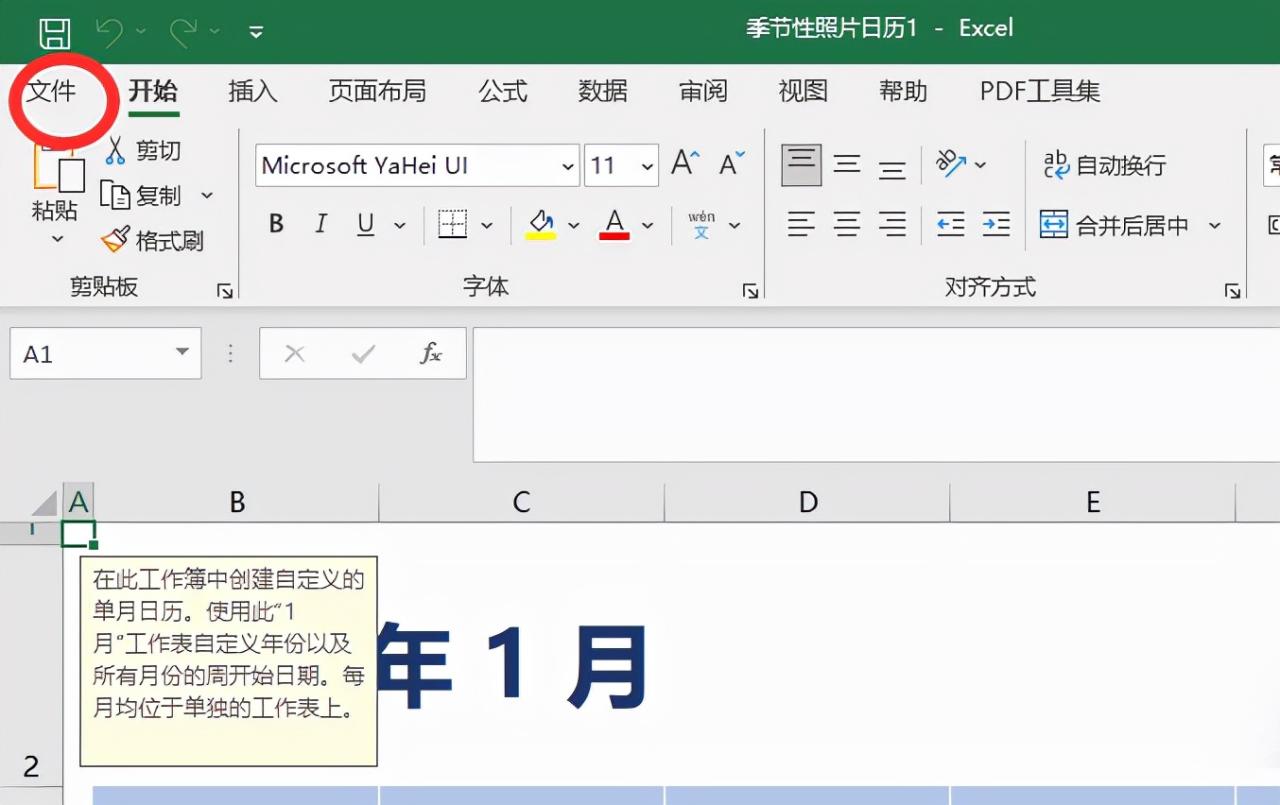The image size is (1280, 805).
Task: Switch to the 开始 tab
Action: pyautogui.click(x=153, y=91)
